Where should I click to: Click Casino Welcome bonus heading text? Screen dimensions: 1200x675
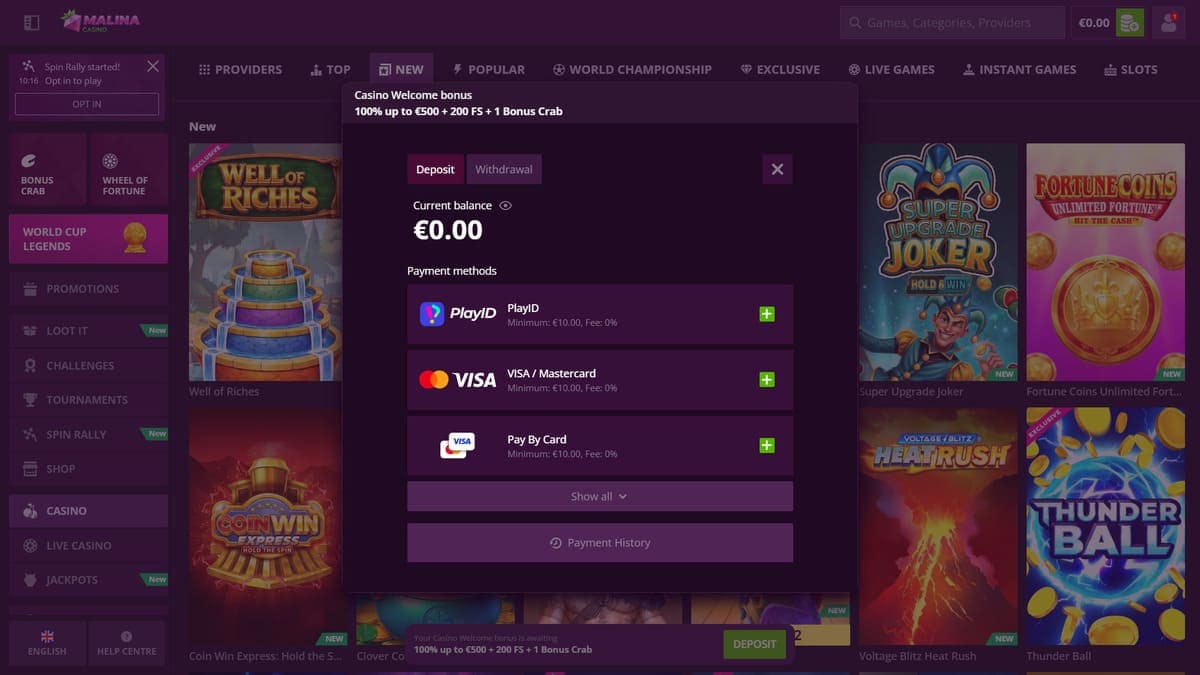coord(413,95)
